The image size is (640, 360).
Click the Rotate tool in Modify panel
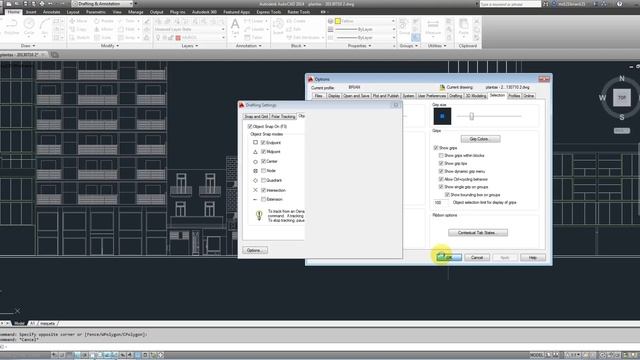click(104, 21)
